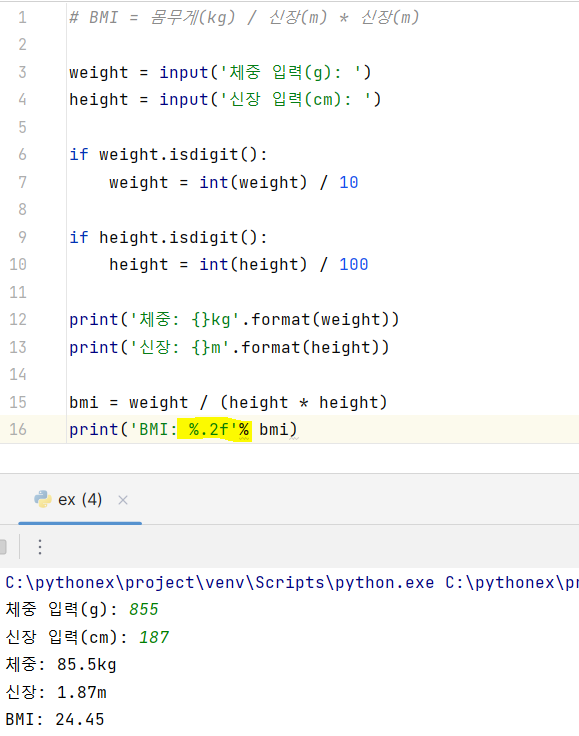Click the highlighted %.2f'% format text
The image size is (579, 736).
(214, 429)
